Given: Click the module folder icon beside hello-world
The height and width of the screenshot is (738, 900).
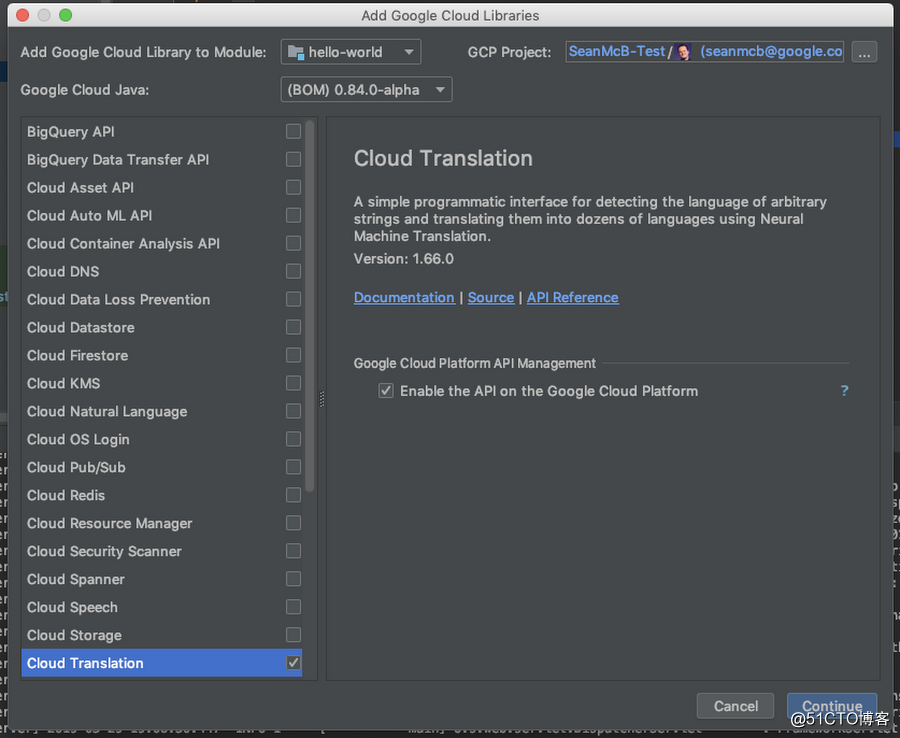Looking at the screenshot, I should click(x=296, y=52).
